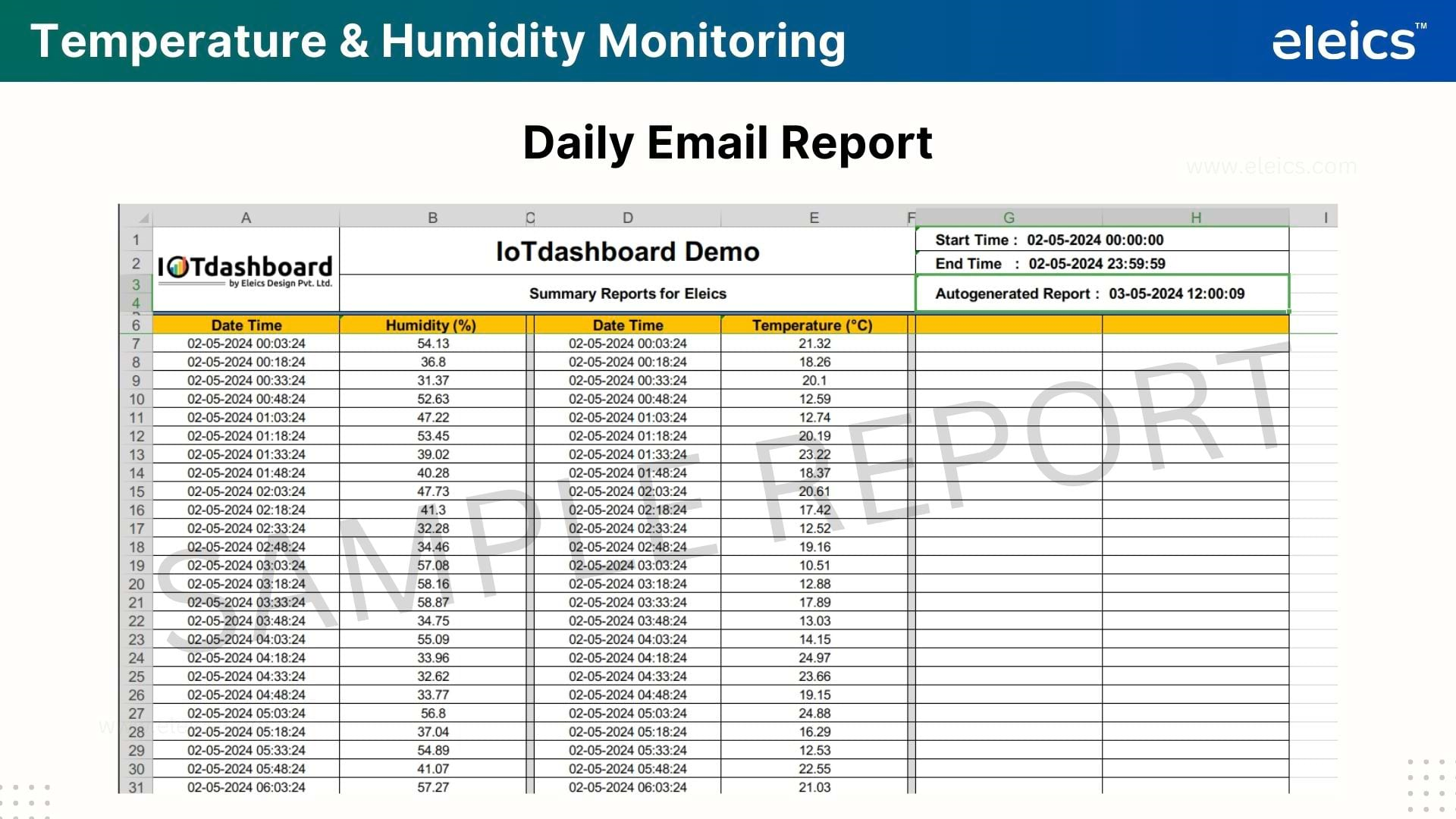Screen dimensions: 1456x819
Task: Click humidity value 31.37
Action: click(433, 381)
